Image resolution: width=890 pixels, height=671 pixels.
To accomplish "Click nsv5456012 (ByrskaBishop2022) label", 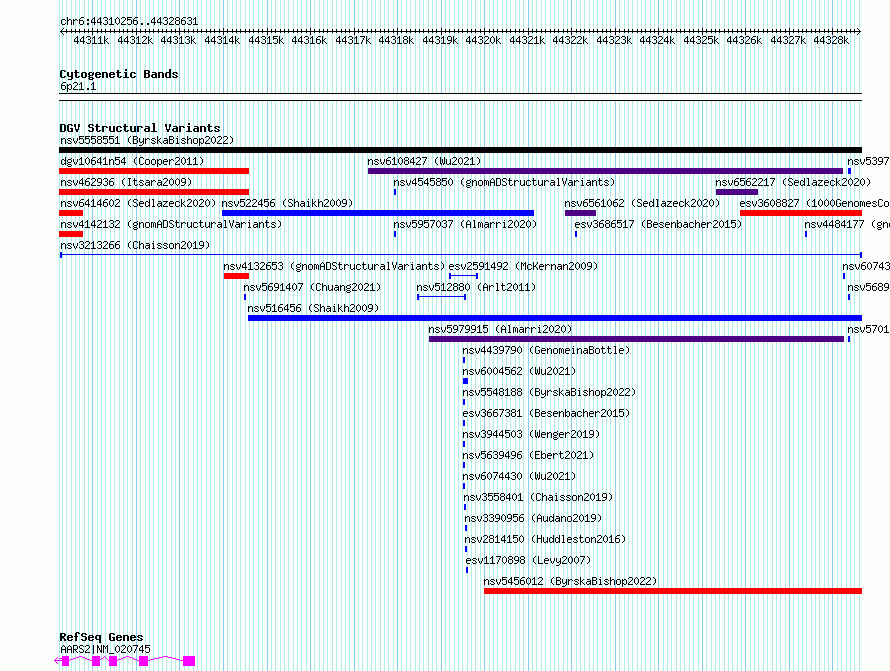I will (570, 581).
